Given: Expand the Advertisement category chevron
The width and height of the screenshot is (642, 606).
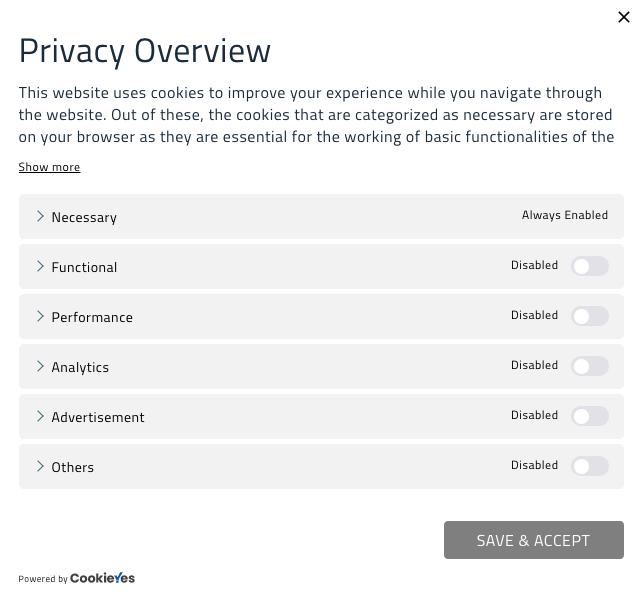Looking at the screenshot, I should (x=40, y=416).
